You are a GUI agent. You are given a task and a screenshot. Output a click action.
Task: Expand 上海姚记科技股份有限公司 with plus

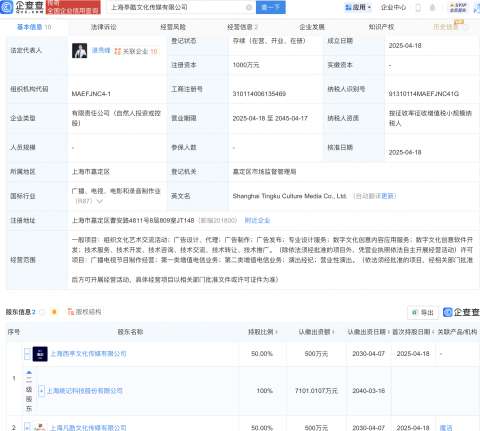41,391
